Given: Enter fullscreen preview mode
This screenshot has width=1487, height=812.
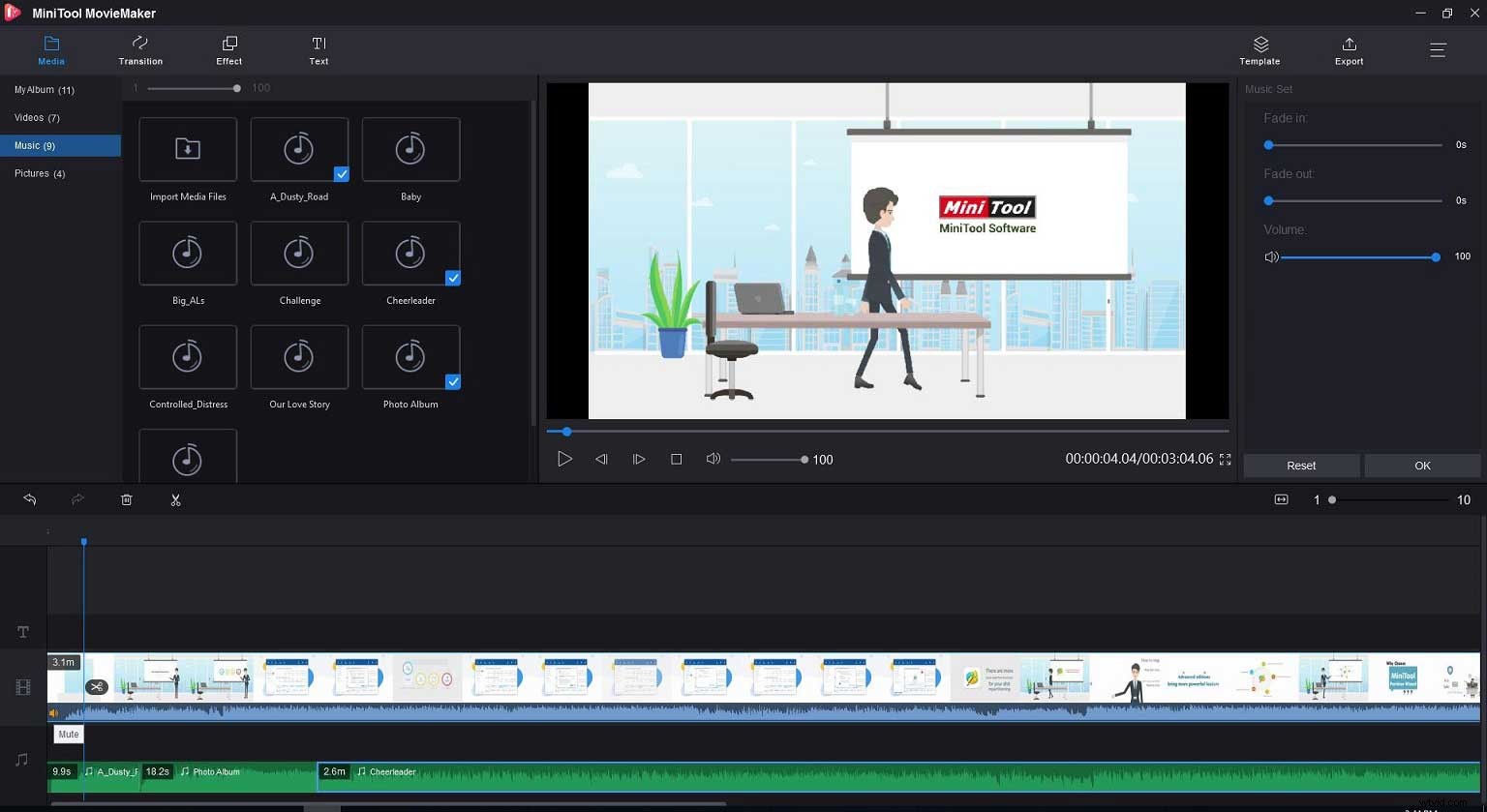Looking at the screenshot, I should point(1227,460).
